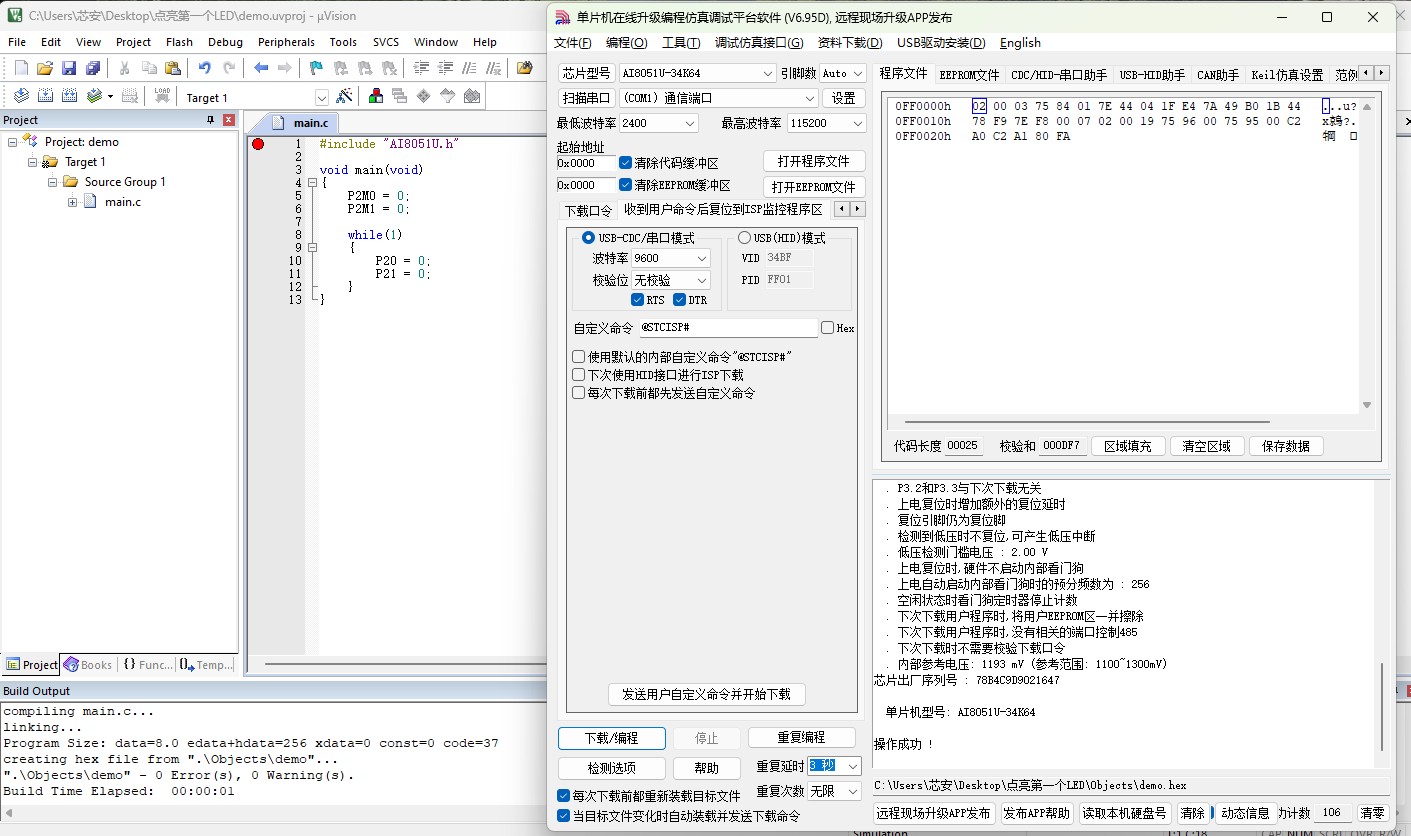Open the Peripherals menu in µVision

tap(286, 42)
